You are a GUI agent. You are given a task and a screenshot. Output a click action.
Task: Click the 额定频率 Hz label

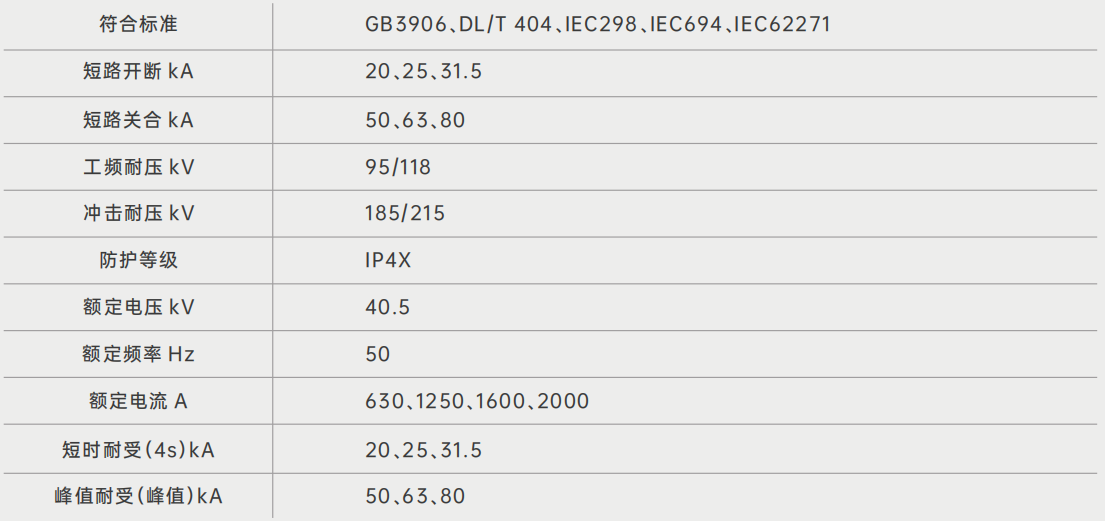click(x=138, y=355)
